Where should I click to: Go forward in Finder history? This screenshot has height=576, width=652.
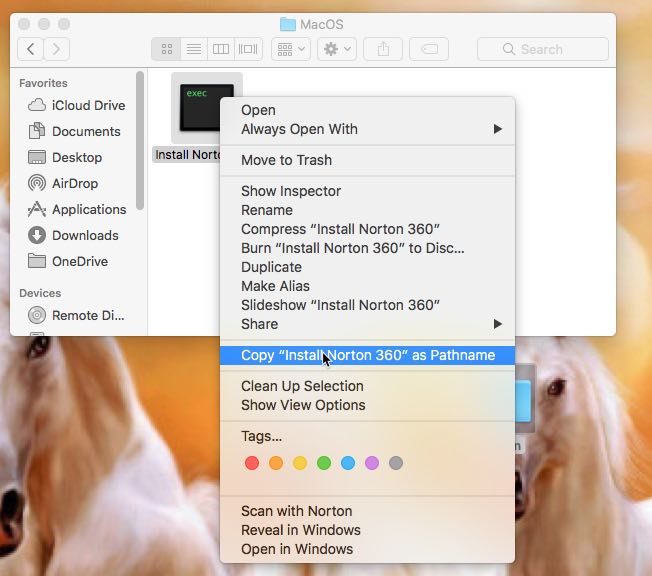point(57,49)
